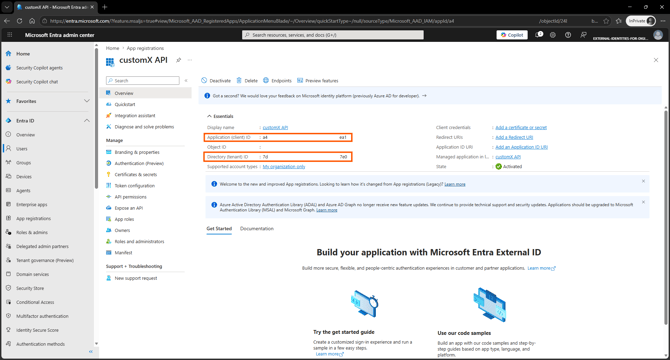Open Devices in left navigation
The image size is (670, 360).
click(x=24, y=177)
